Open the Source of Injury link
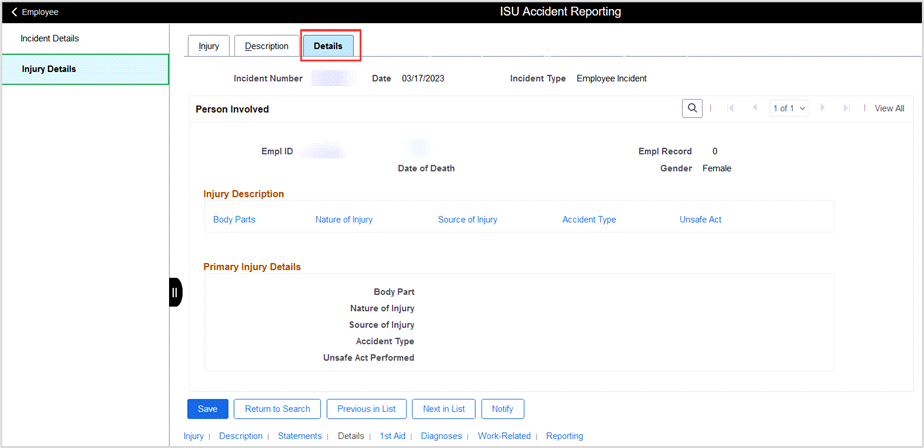The height and width of the screenshot is (448, 924). [467, 219]
